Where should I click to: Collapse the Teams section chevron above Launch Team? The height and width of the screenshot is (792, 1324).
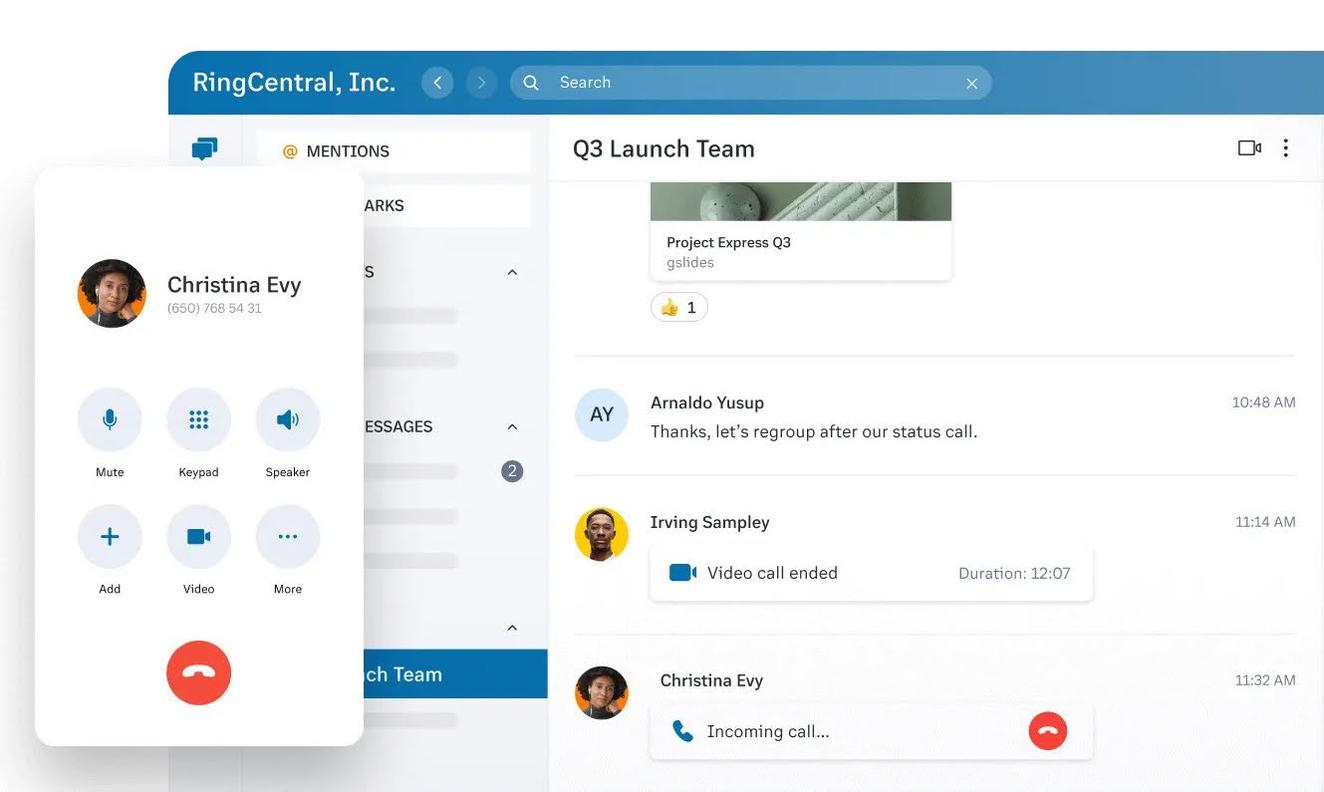click(512, 628)
